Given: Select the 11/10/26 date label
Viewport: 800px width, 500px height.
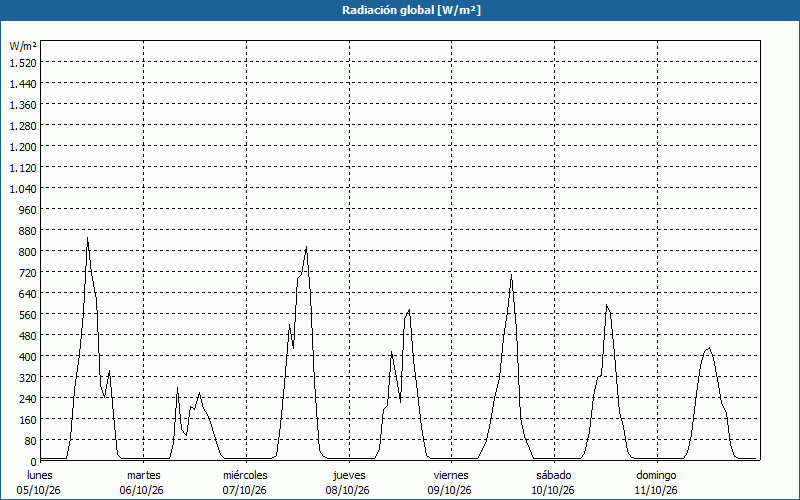Looking at the screenshot, I should tap(656, 491).
